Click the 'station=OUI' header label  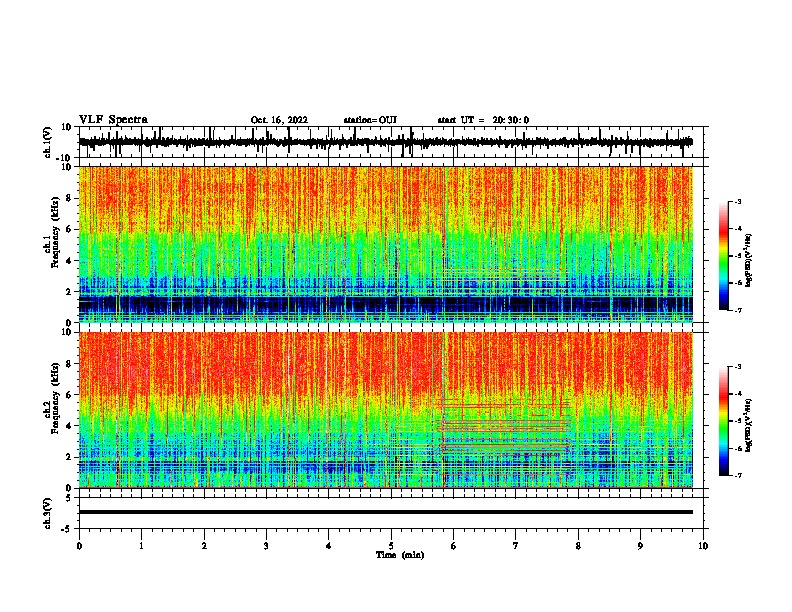coord(370,120)
